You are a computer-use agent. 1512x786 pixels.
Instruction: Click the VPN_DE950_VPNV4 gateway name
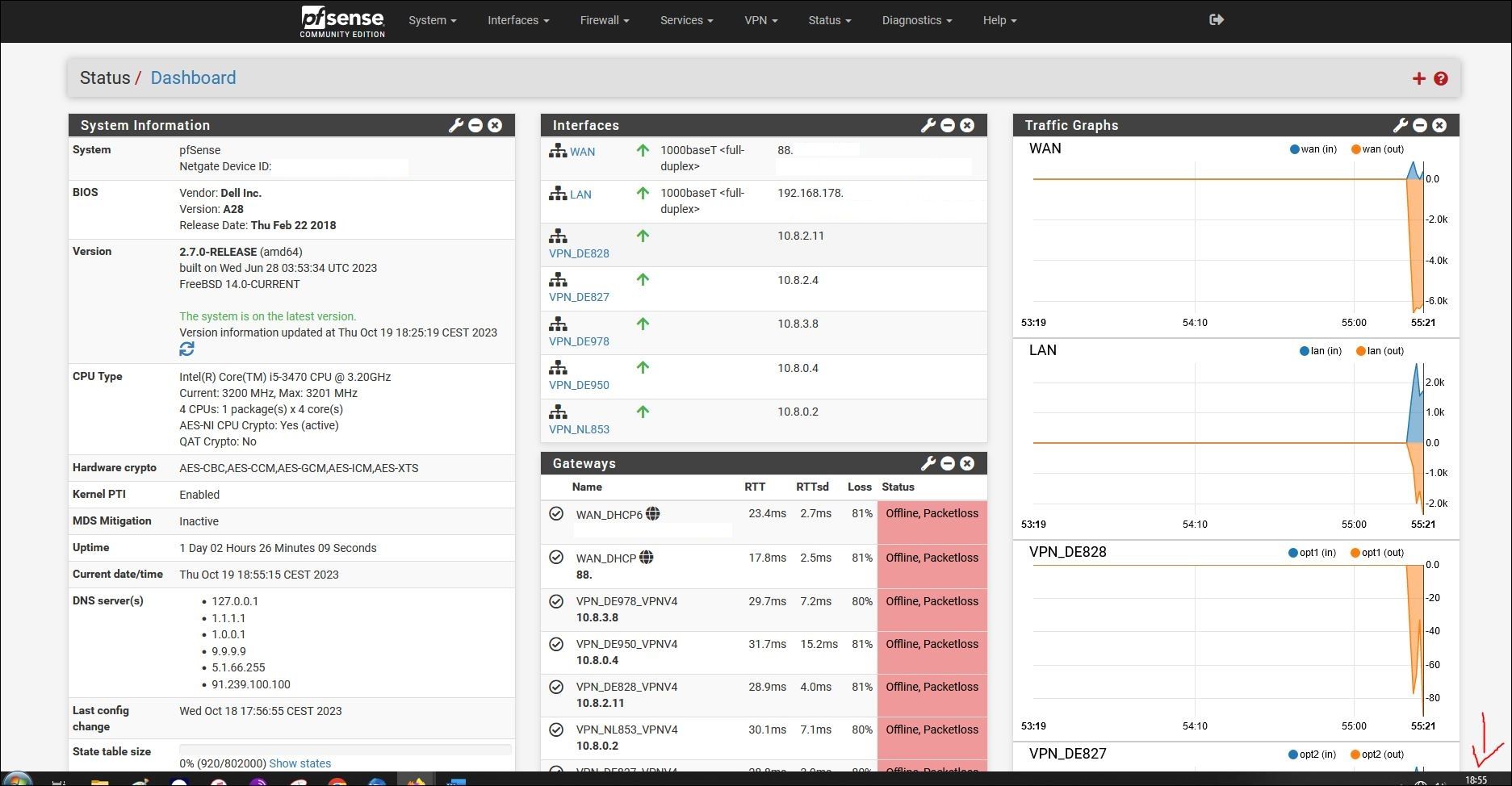pyautogui.click(x=626, y=644)
